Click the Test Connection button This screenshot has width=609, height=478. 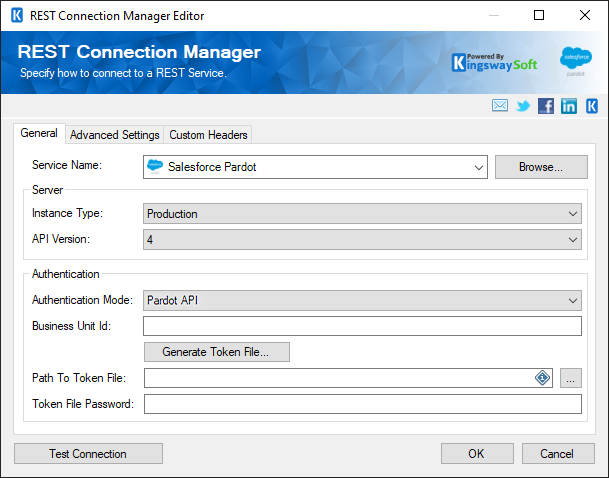tap(88, 454)
